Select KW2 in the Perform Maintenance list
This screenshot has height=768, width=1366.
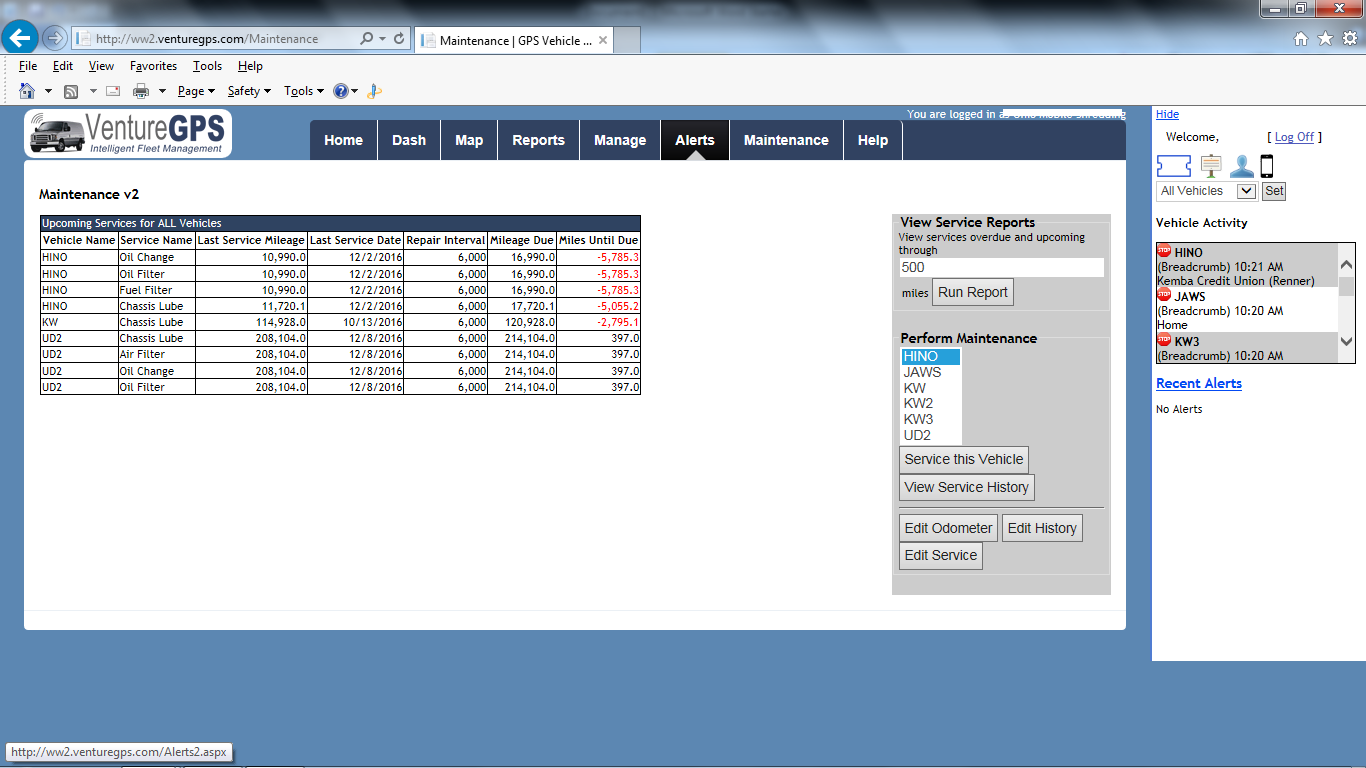point(918,404)
